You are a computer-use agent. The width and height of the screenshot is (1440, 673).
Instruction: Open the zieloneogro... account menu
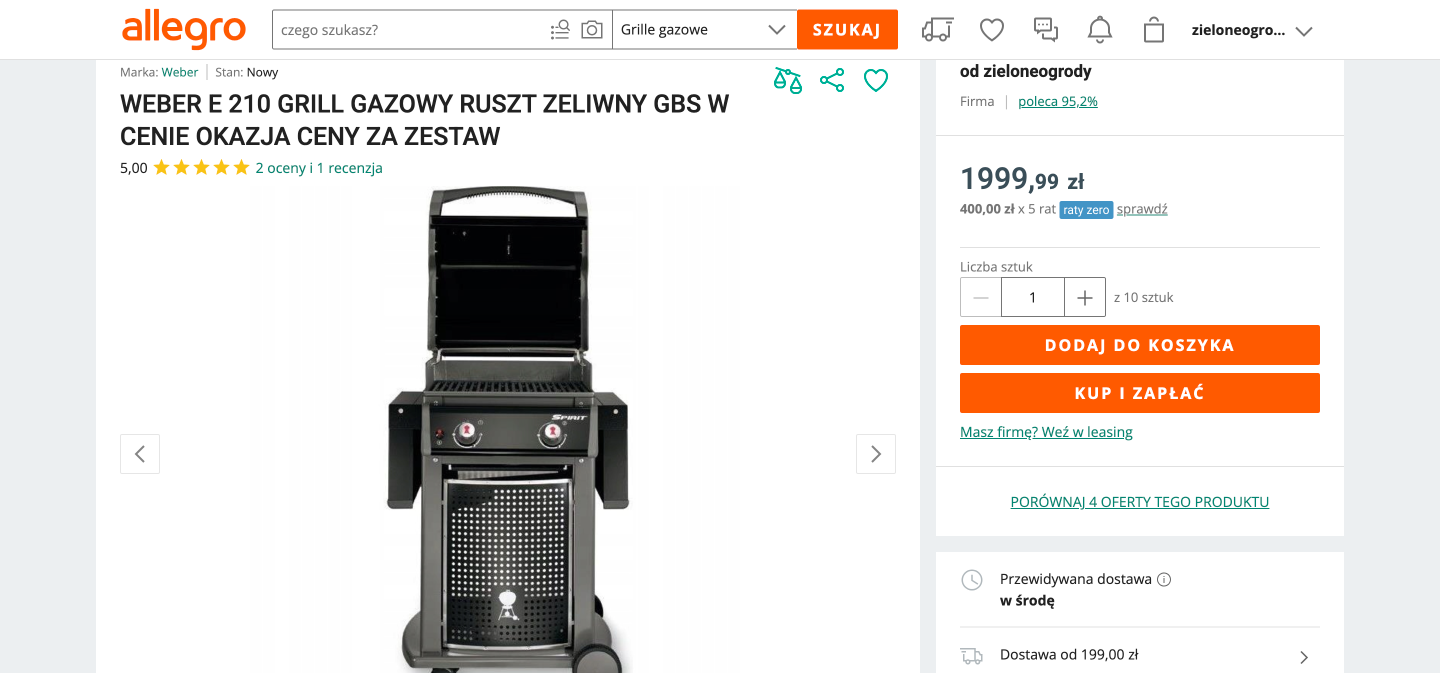1250,30
